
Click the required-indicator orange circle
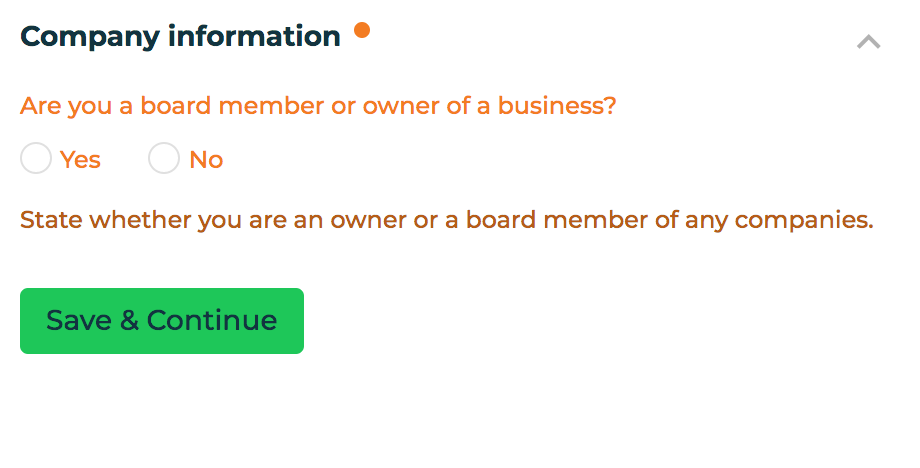(362, 30)
